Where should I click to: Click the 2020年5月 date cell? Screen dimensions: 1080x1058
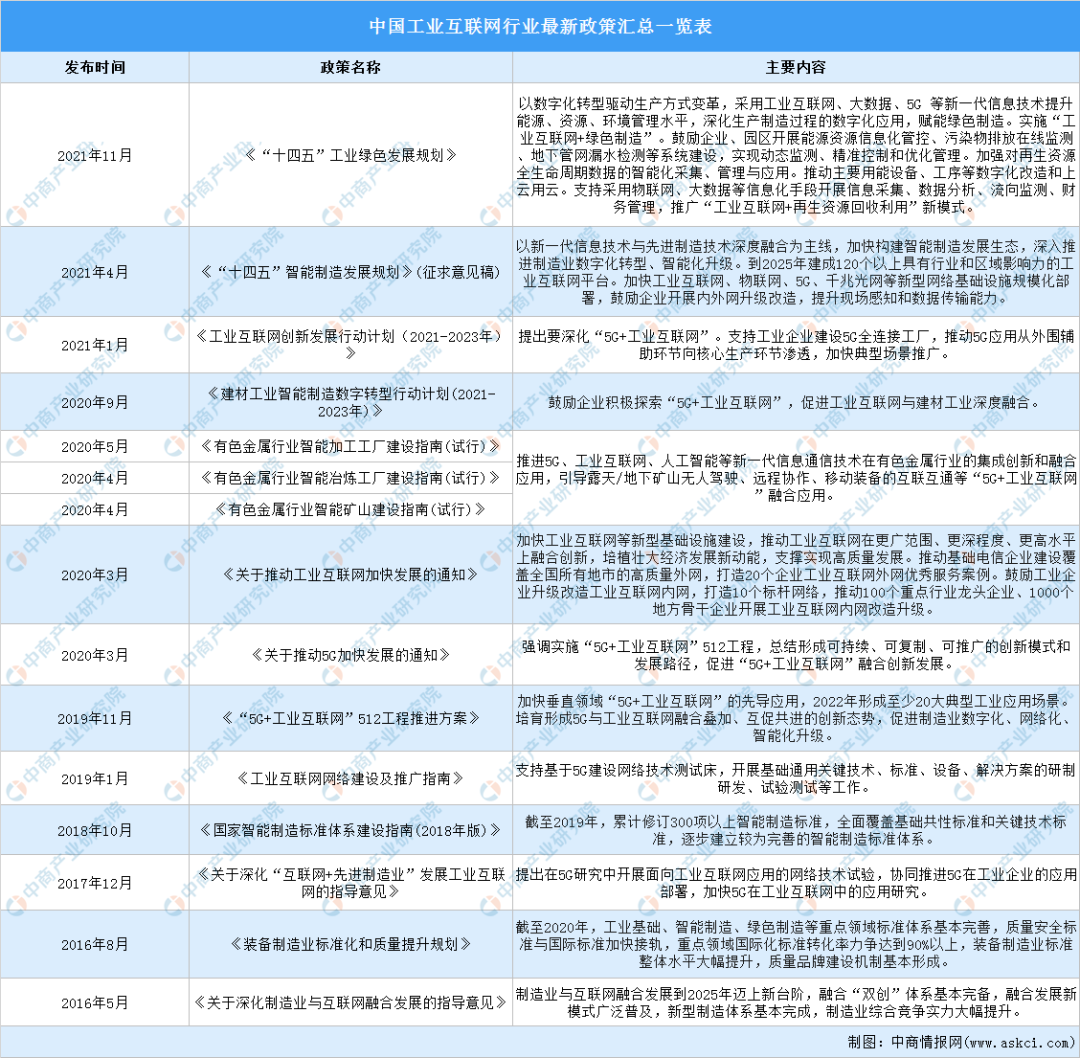click(x=94, y=446)
